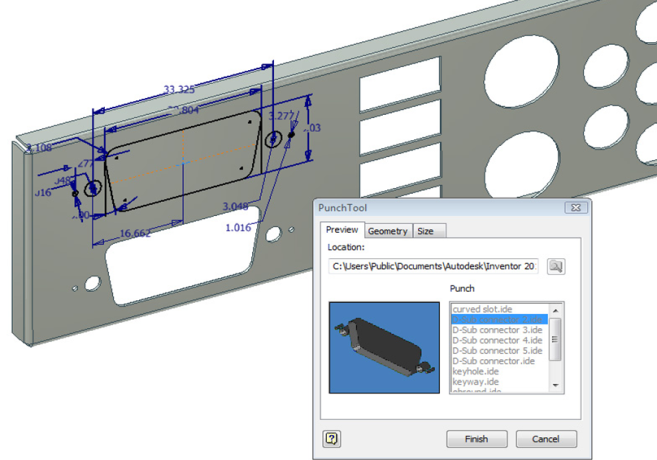Click the Location path input field

434,266
